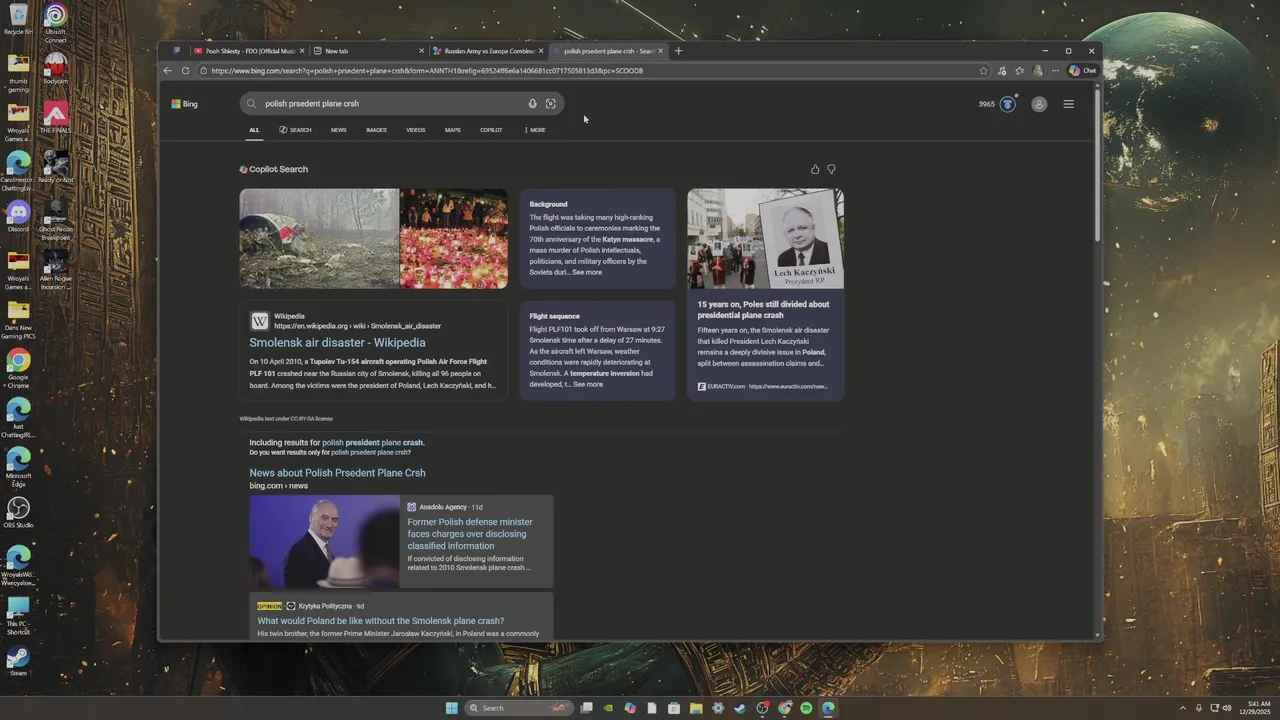Search only for 'polish prsedent plane crsh' link
Viewport: 1280px width, 720px height.
370,453
